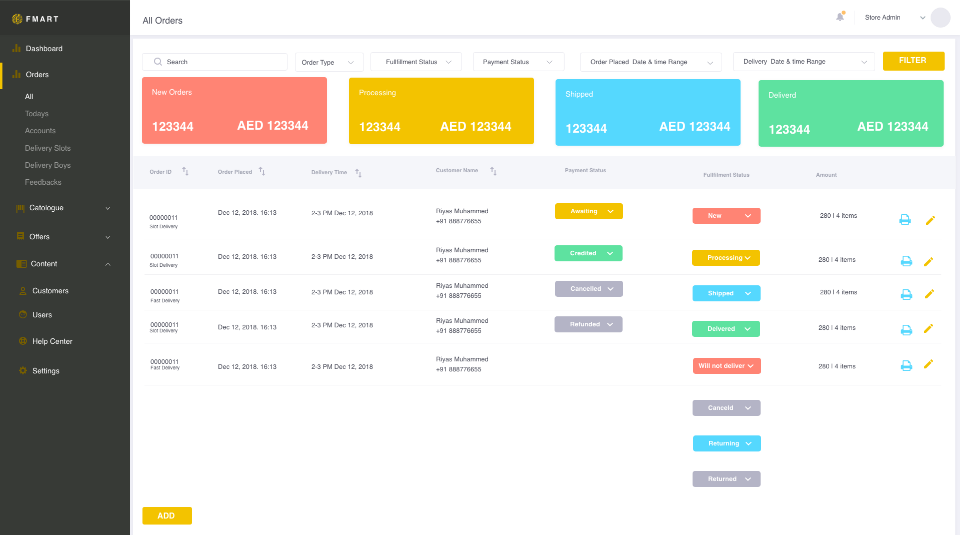The image size is (960, 535).
Task: Click the Store Admin profile avatar
Action: 940,17
